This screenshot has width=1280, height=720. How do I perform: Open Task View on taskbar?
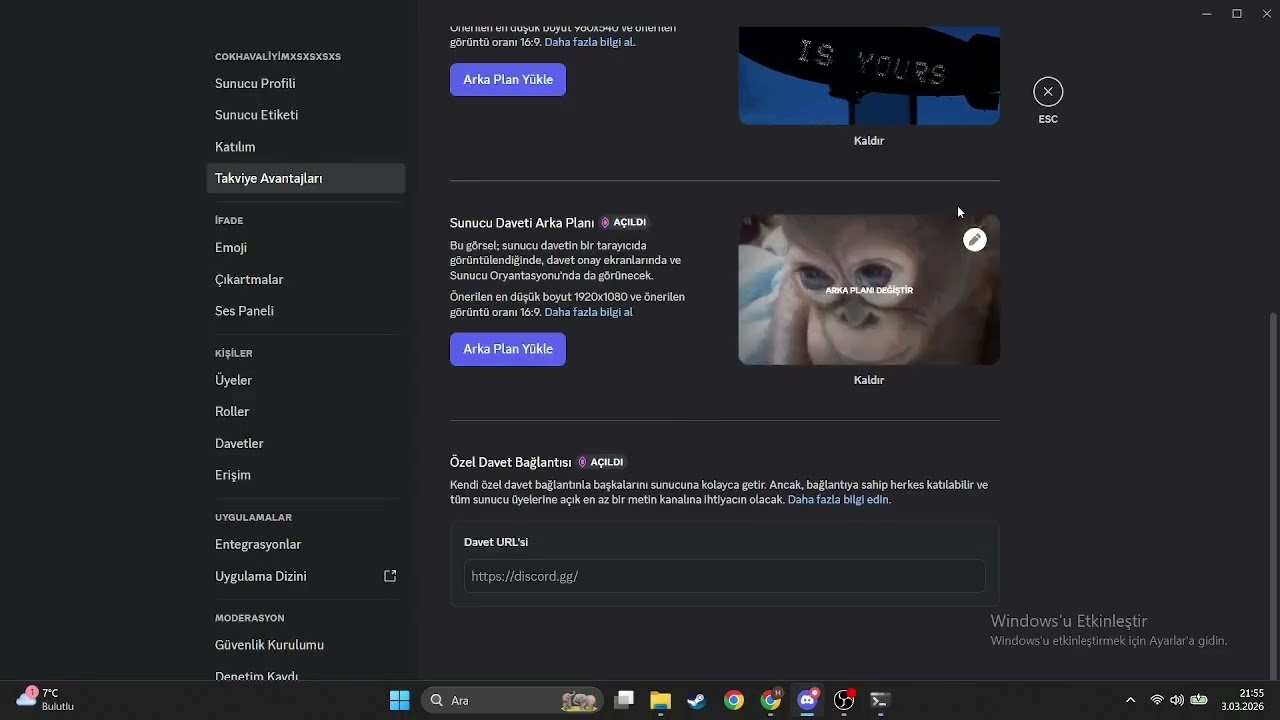coord(624,700)
